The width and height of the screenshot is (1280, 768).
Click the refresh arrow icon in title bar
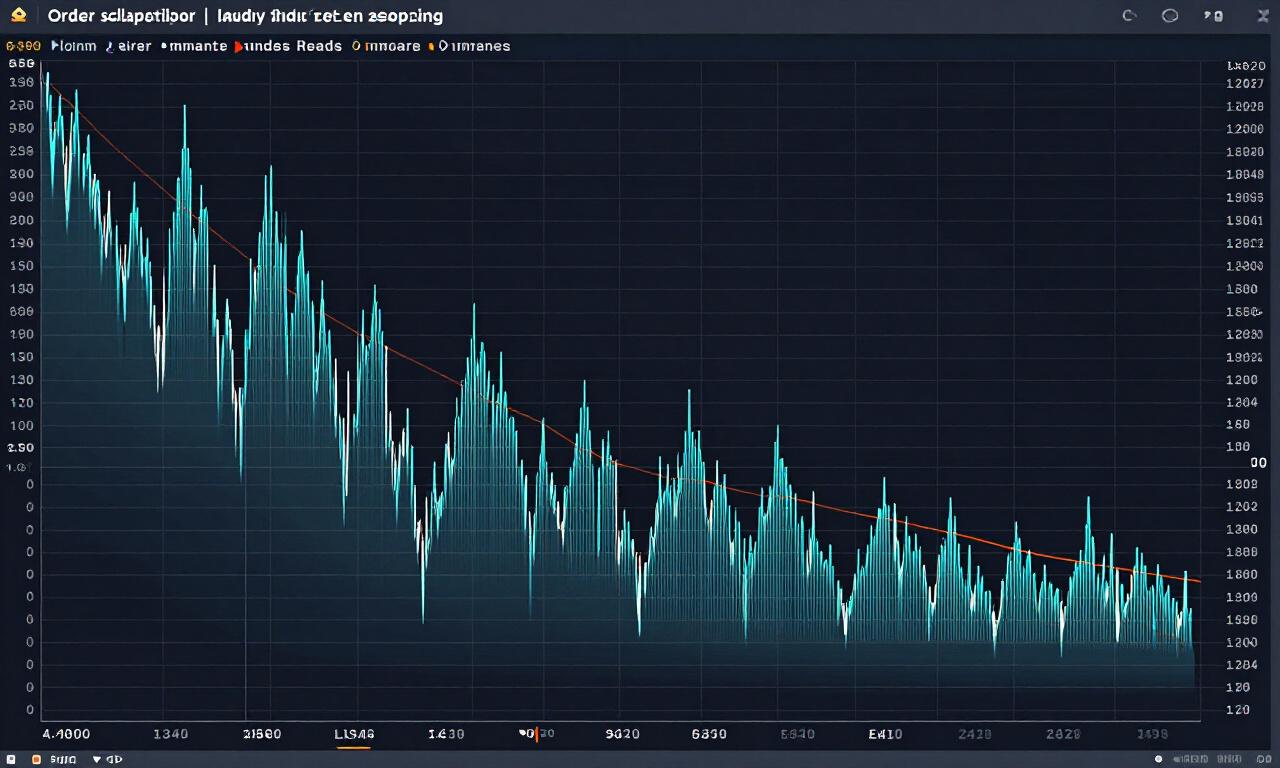click(x=1130, y=16)
